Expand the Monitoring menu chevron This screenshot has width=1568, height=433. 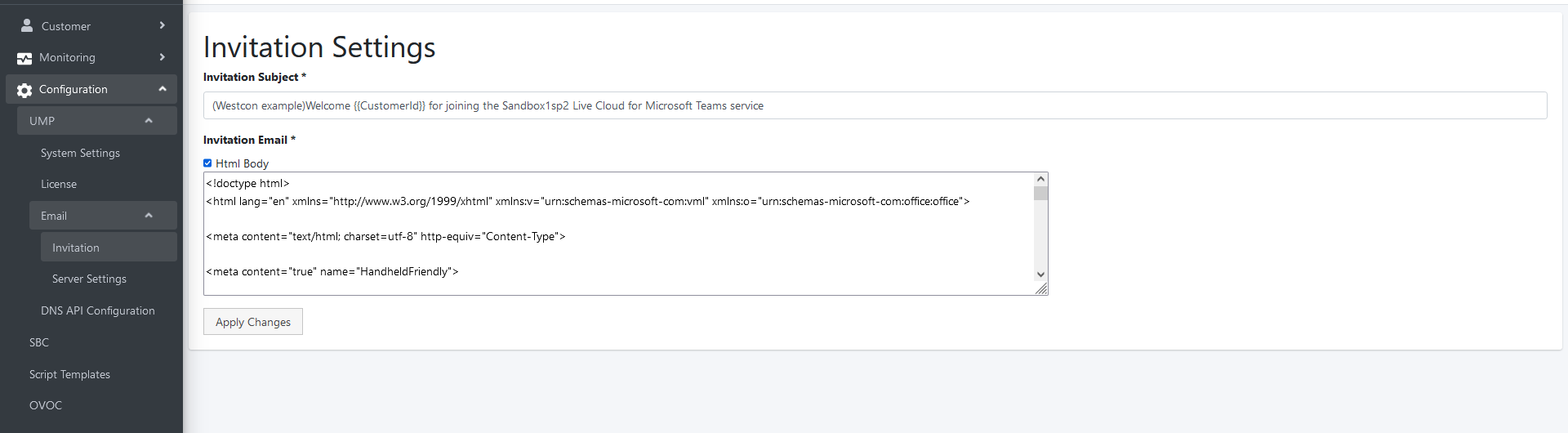tap(163, 57)
